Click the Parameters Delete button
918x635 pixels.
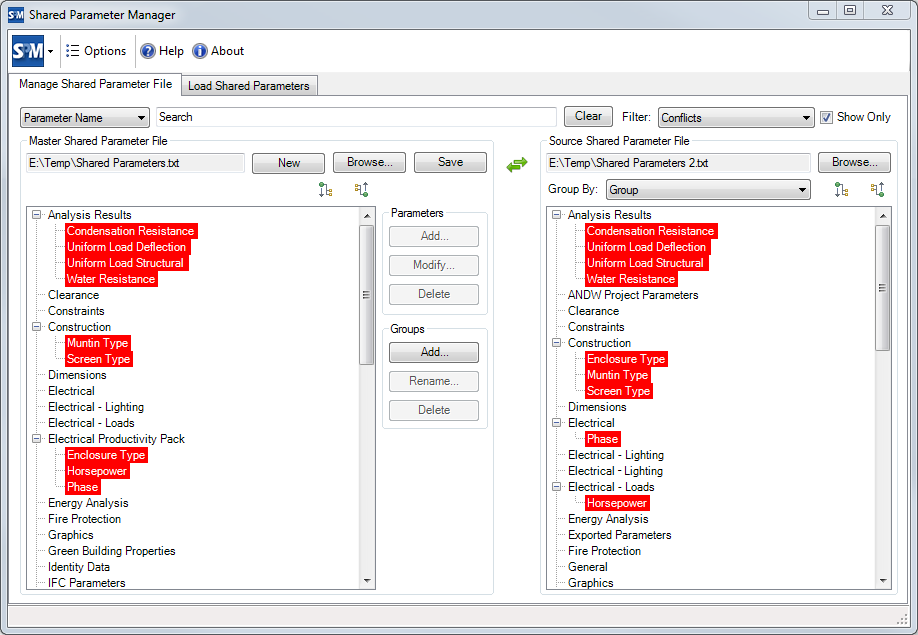coord(434,294)
